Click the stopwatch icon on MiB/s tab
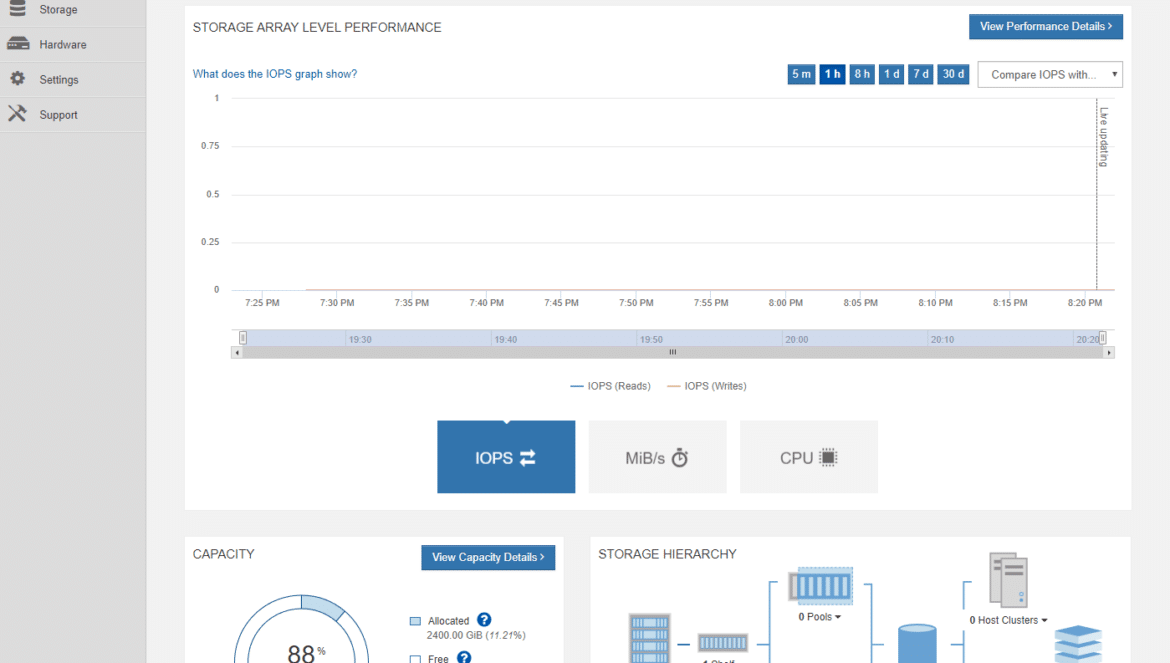Screen dimensions: 1170x663 680,457
